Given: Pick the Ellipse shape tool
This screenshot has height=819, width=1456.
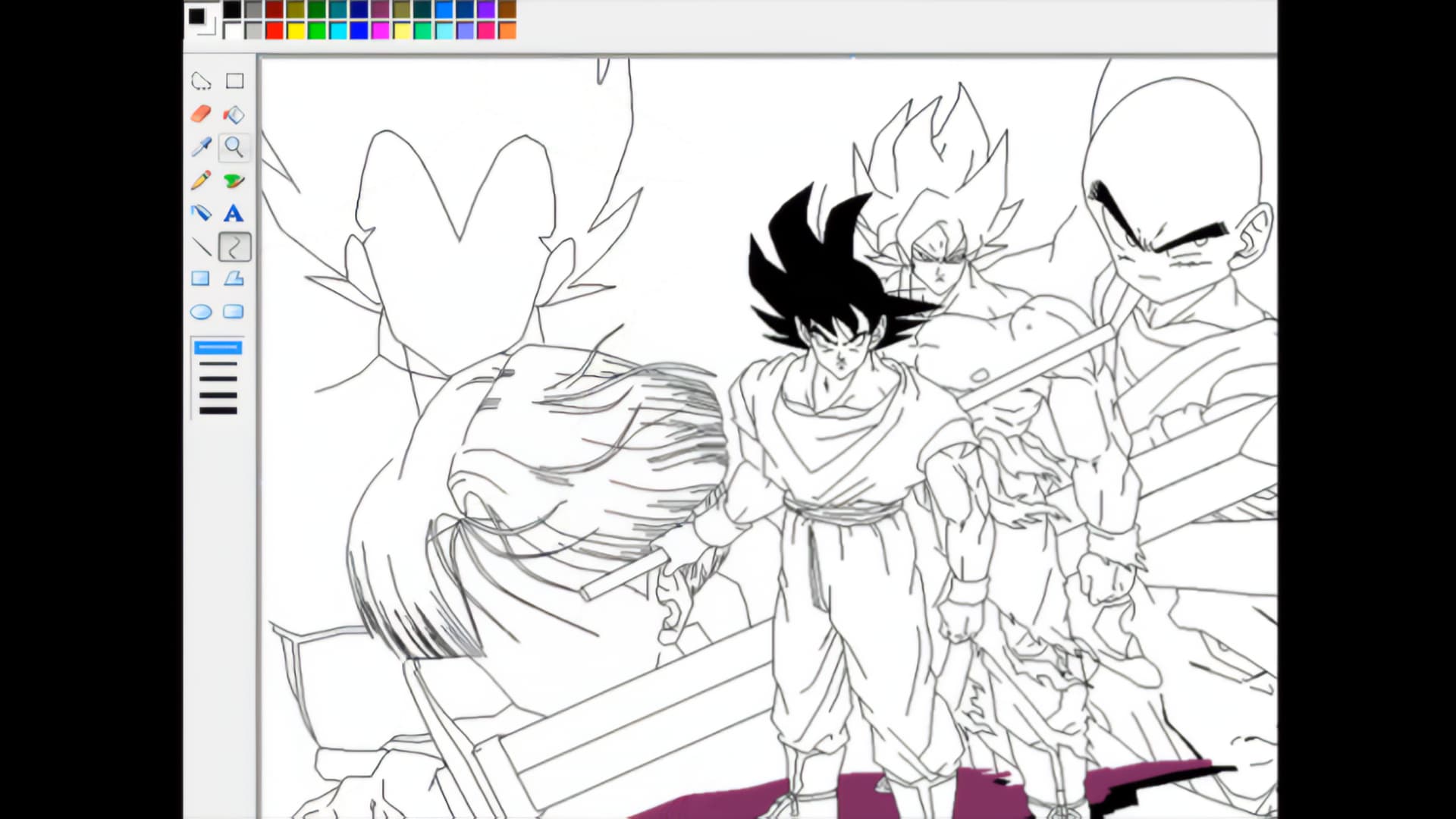Looking at the screenshot, I should point(201,312).
